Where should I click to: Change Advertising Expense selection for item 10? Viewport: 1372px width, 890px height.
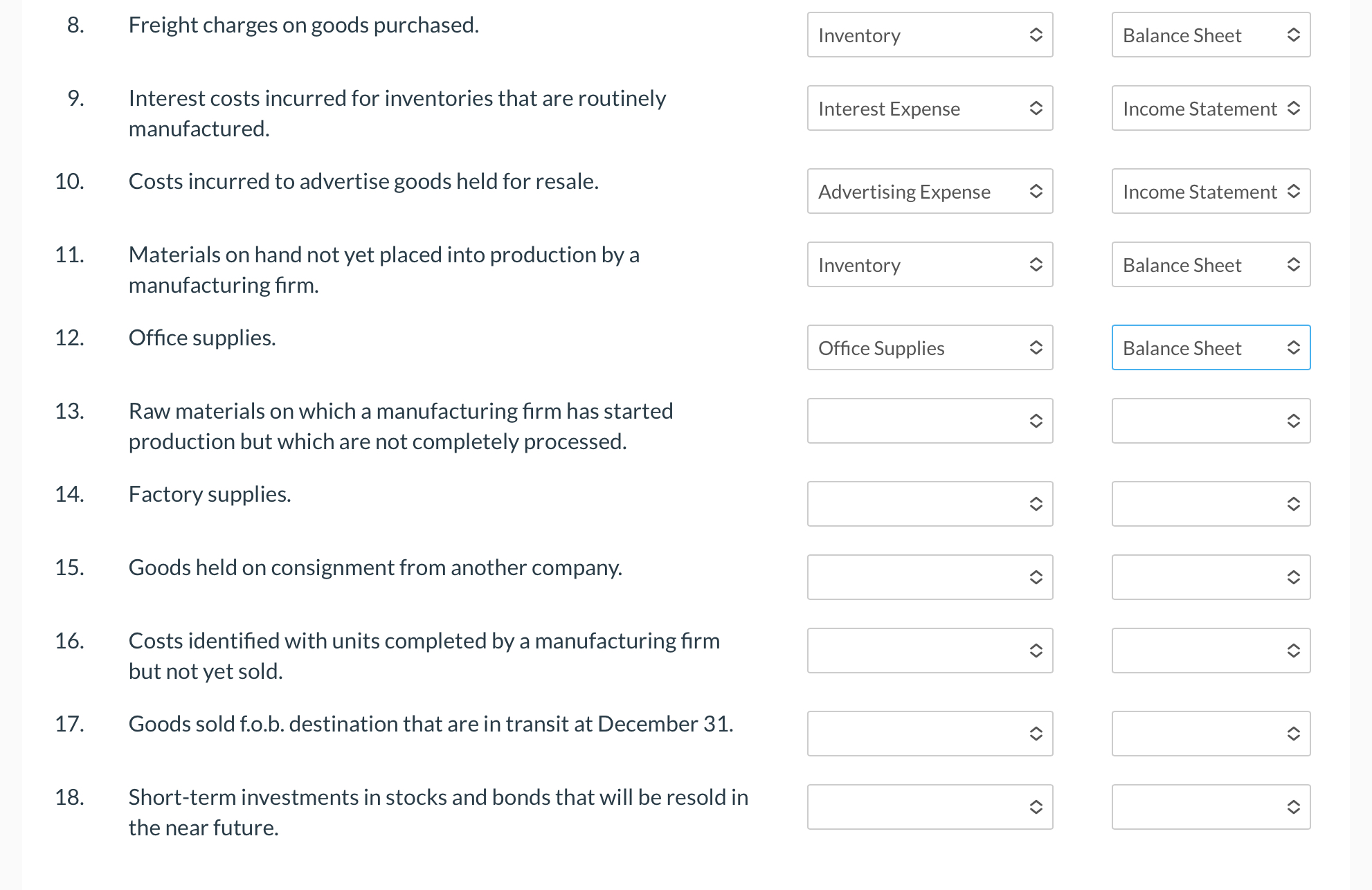point(930,191)
